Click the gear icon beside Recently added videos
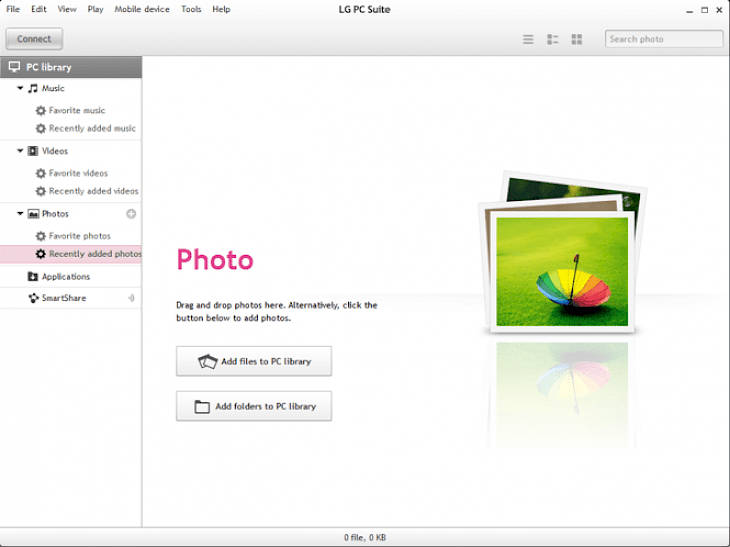The width and height of the screenshot is (730, 547). click(x=41, y=191)
